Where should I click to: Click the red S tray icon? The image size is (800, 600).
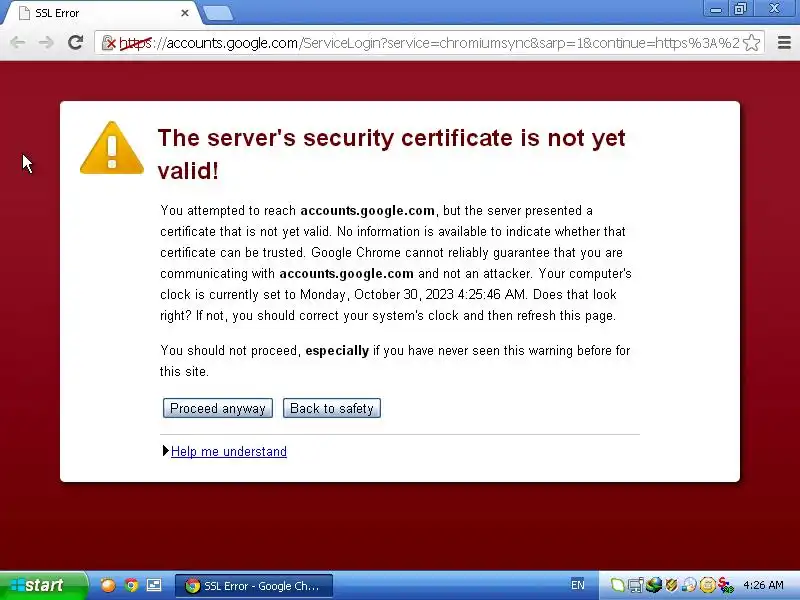[725, 585]
